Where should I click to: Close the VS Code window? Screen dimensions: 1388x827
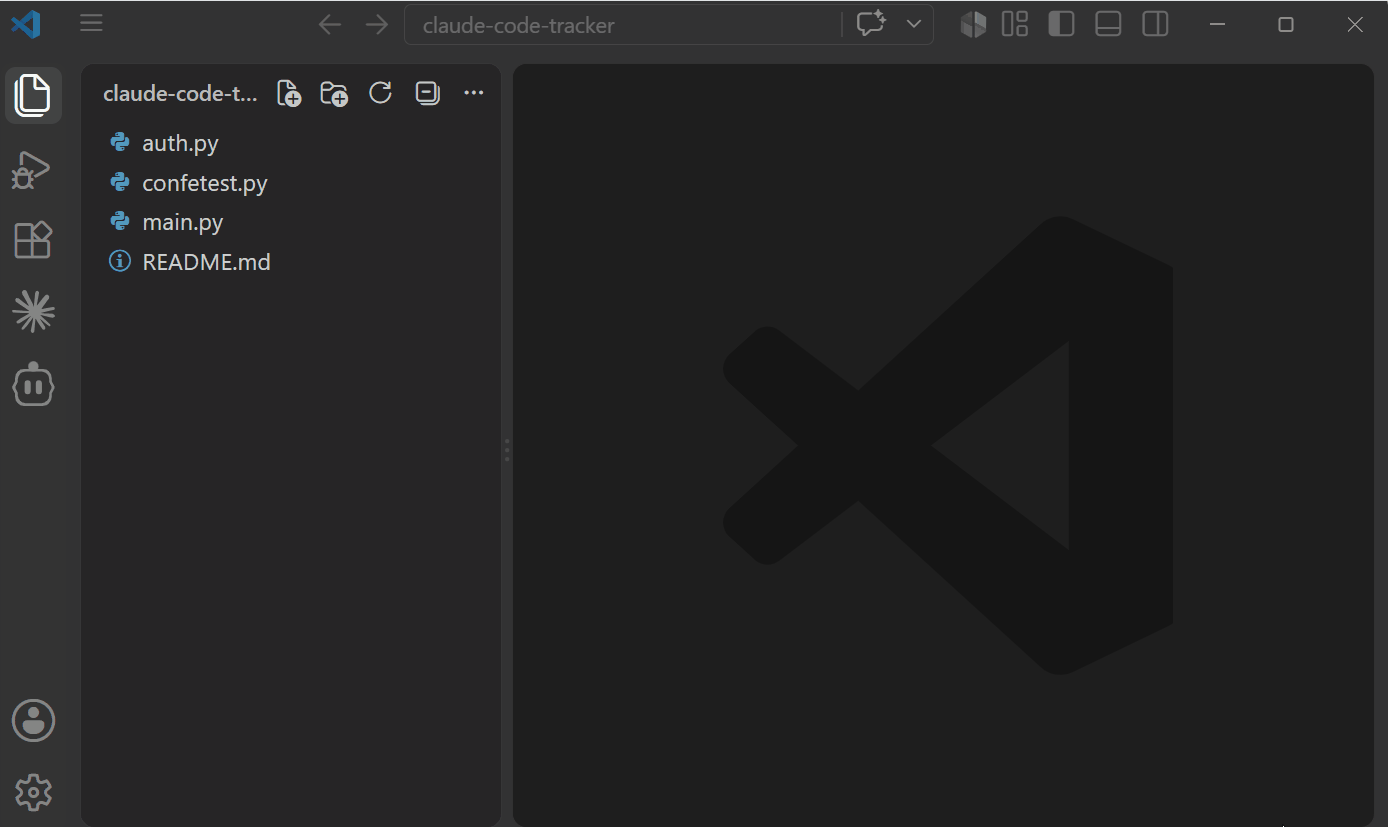click(1354, 25)
